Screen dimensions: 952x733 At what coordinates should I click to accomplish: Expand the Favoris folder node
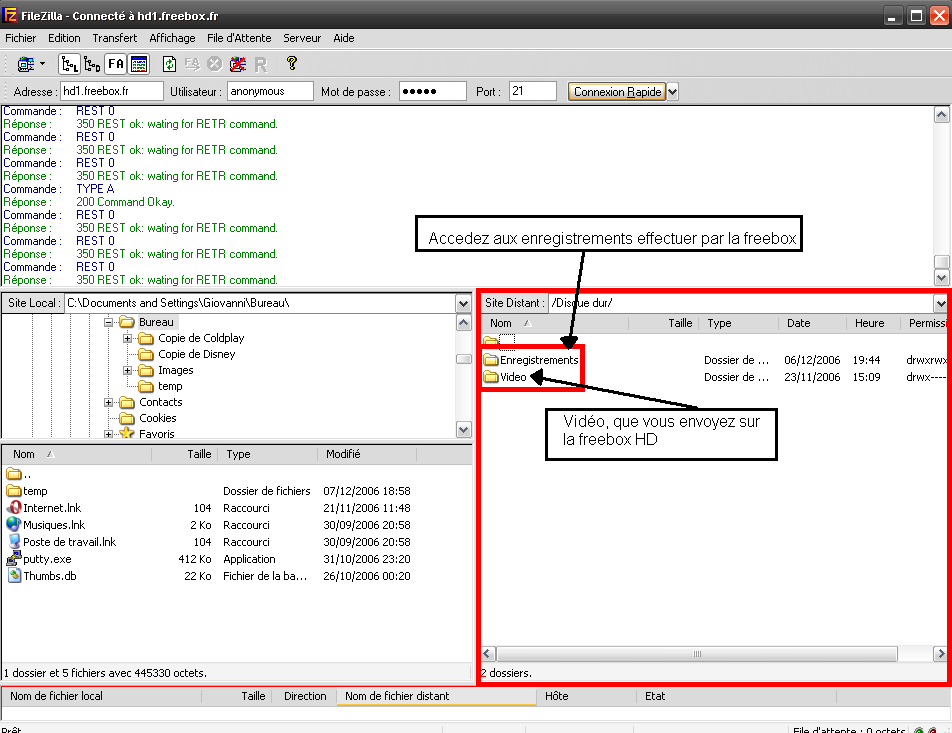pos(108,434)
